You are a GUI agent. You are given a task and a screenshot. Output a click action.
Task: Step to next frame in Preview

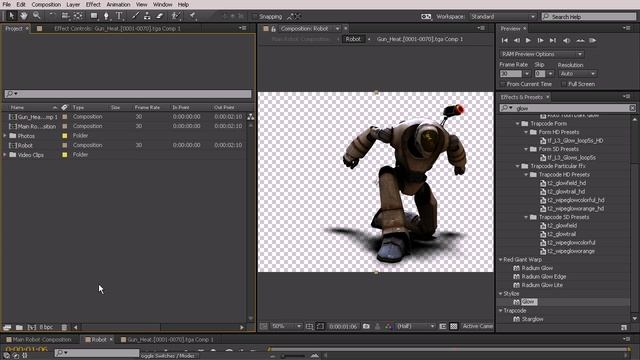(540, 40)
